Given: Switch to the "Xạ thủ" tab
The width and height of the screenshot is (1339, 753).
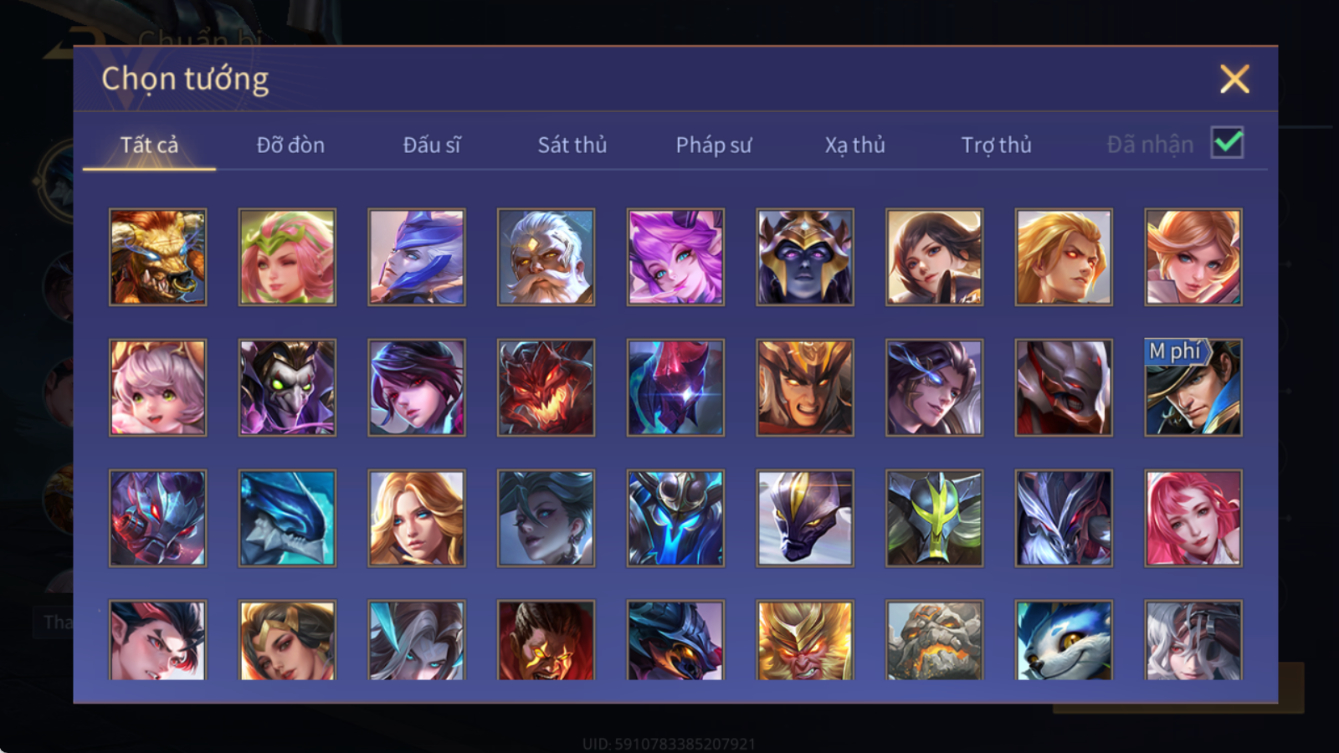Looking at the screenshot, I should [855, 145].
